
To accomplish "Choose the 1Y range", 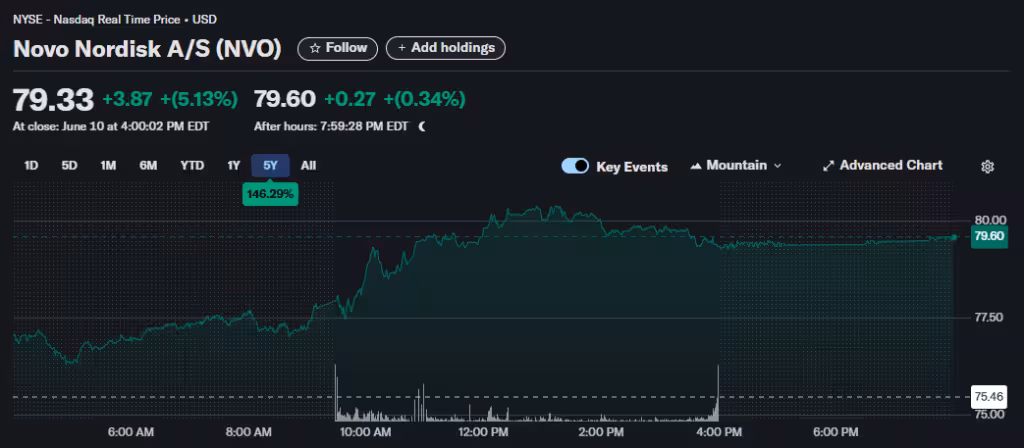I will click(x=234, y=166).
